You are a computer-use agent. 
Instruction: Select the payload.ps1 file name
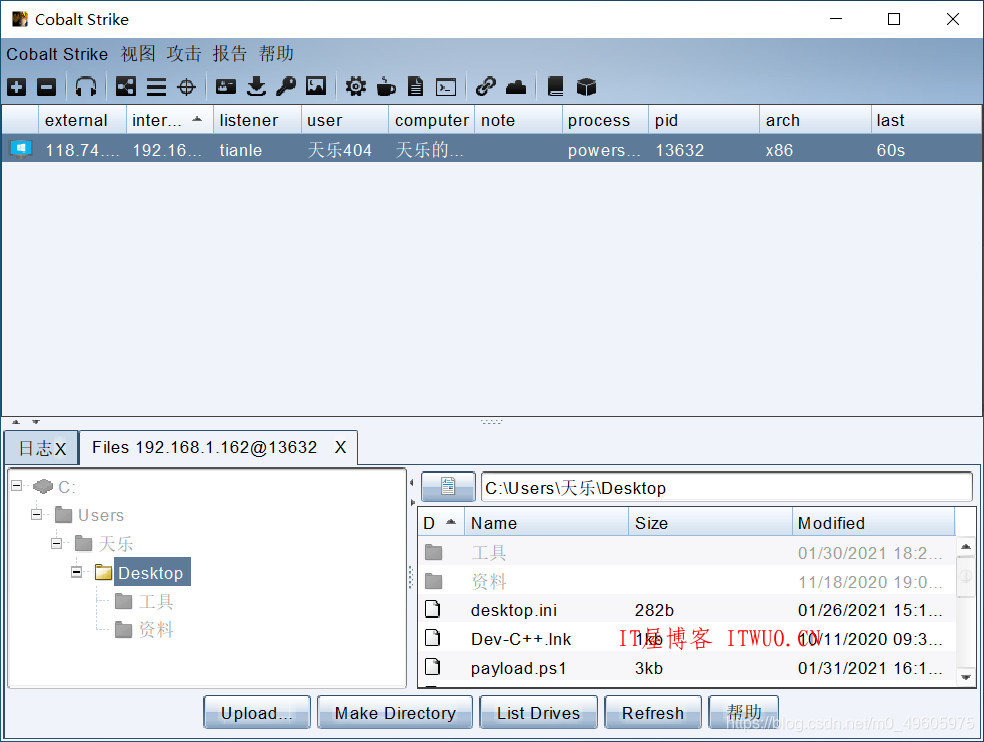(x=518, y=668)
